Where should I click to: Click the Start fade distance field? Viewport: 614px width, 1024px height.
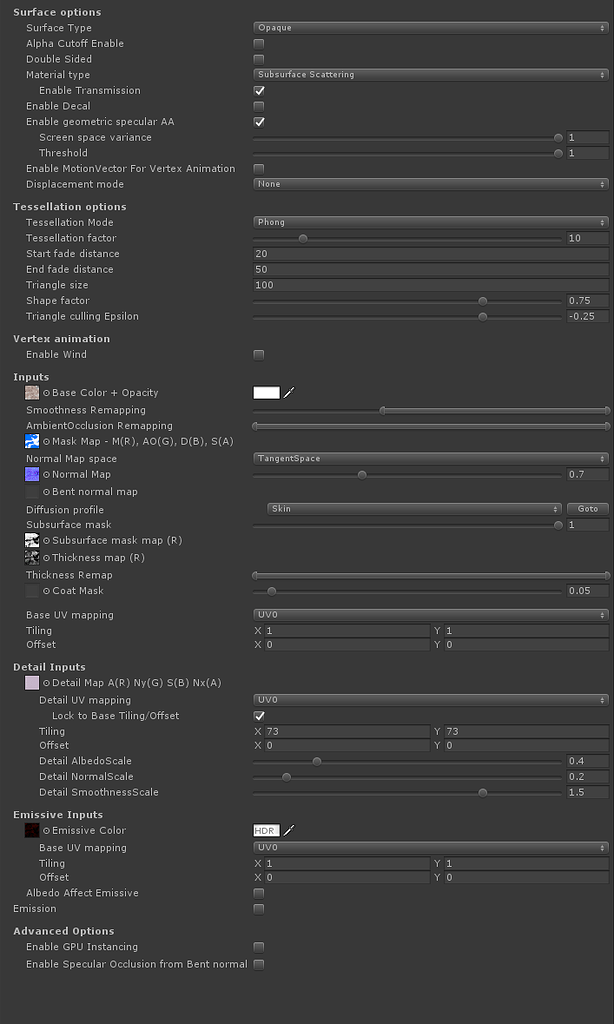(x=430, y=254)
